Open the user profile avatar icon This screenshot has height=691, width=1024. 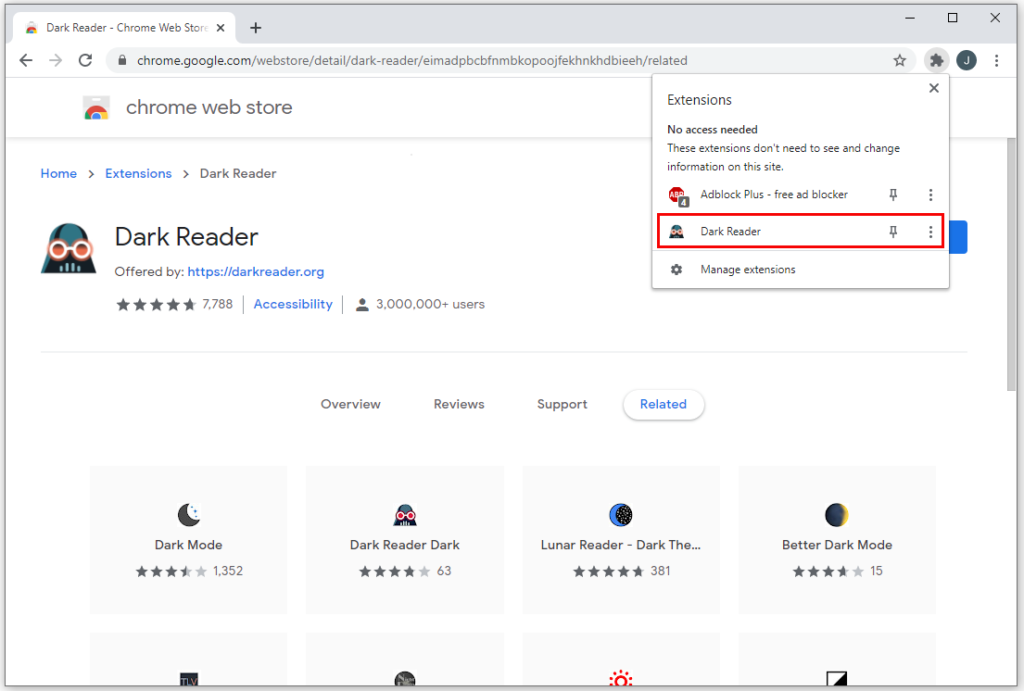pyautogui.click(x=966, y=60)
